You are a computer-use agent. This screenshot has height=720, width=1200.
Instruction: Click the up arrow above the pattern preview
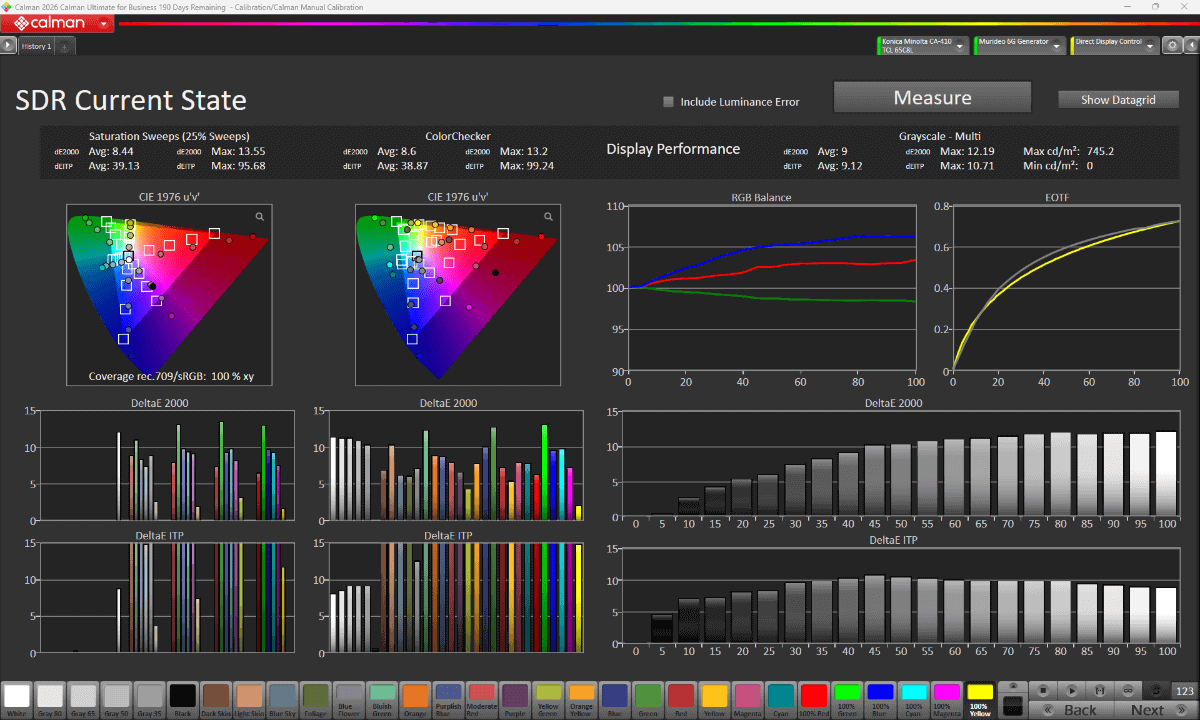1013,686
